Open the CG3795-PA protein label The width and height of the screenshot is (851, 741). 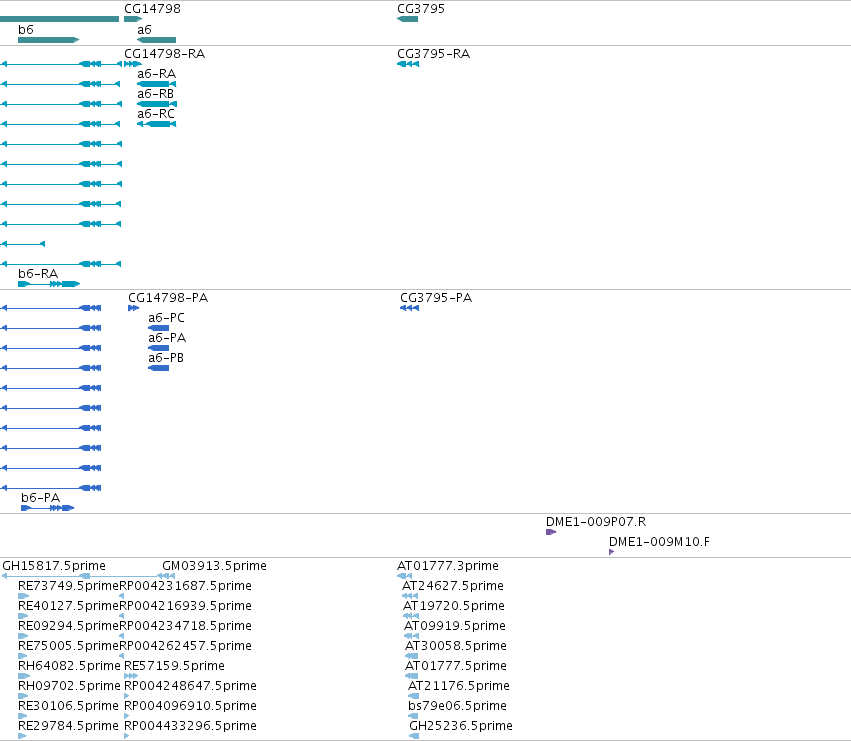pyautogui.click(x=436, y=298)
